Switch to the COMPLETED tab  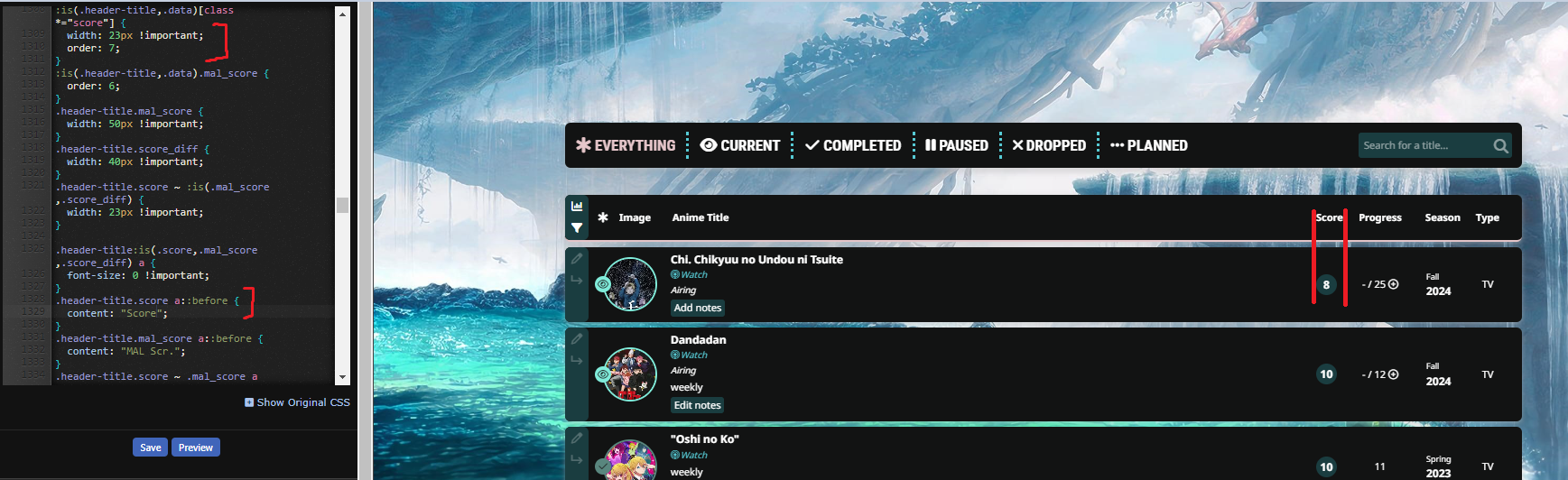(x=853, y=145)
